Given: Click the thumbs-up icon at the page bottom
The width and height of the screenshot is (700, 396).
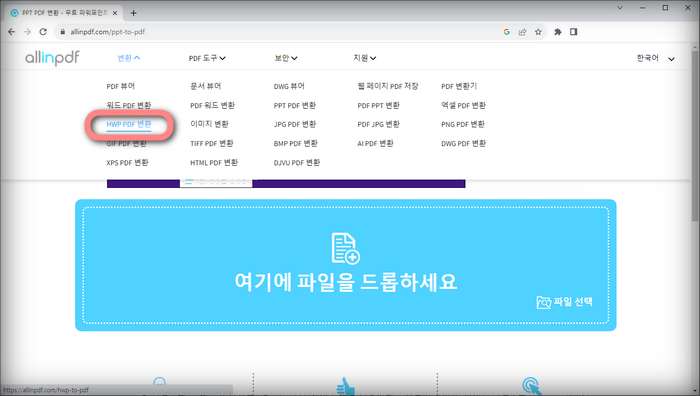Looking at the screenshot, I should [x=346, y=387].
